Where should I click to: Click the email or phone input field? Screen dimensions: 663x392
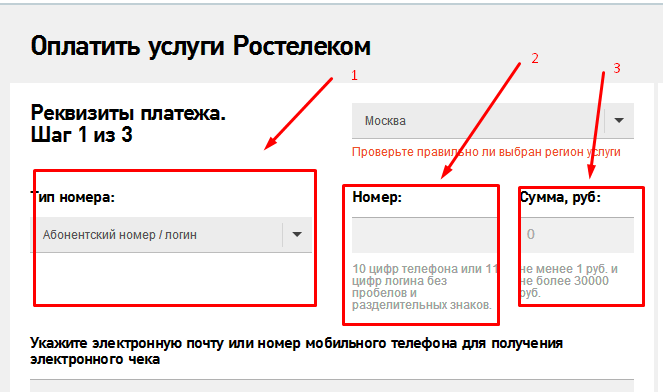(x=332, y=385)
